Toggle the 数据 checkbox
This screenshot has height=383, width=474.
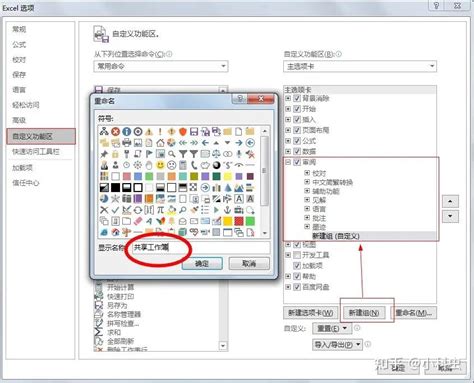(297, 151)
